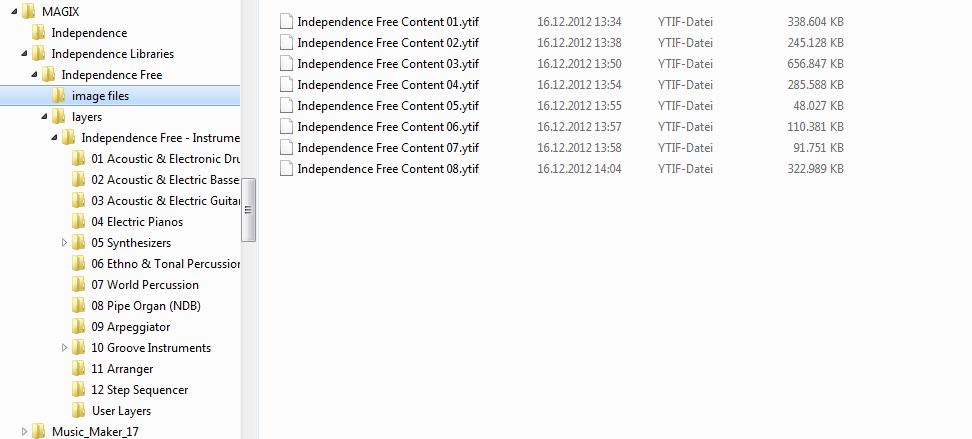Expand the 05 Synthesizers folder arrow
Image resolution: width=972 pixels, height=439 pixels.
pyautogui.click(x=64, y=242)
